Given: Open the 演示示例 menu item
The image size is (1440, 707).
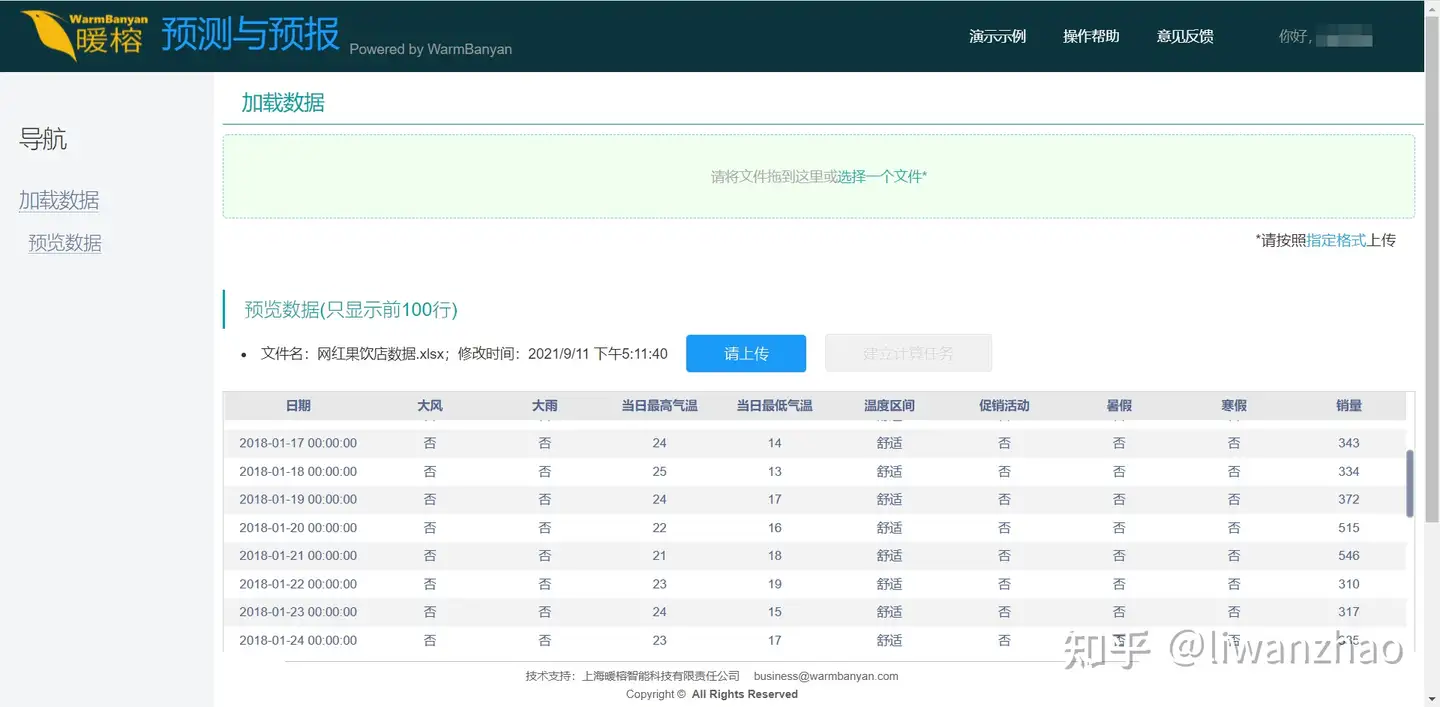Looking at the screenshot, I should tap(997, 36).
